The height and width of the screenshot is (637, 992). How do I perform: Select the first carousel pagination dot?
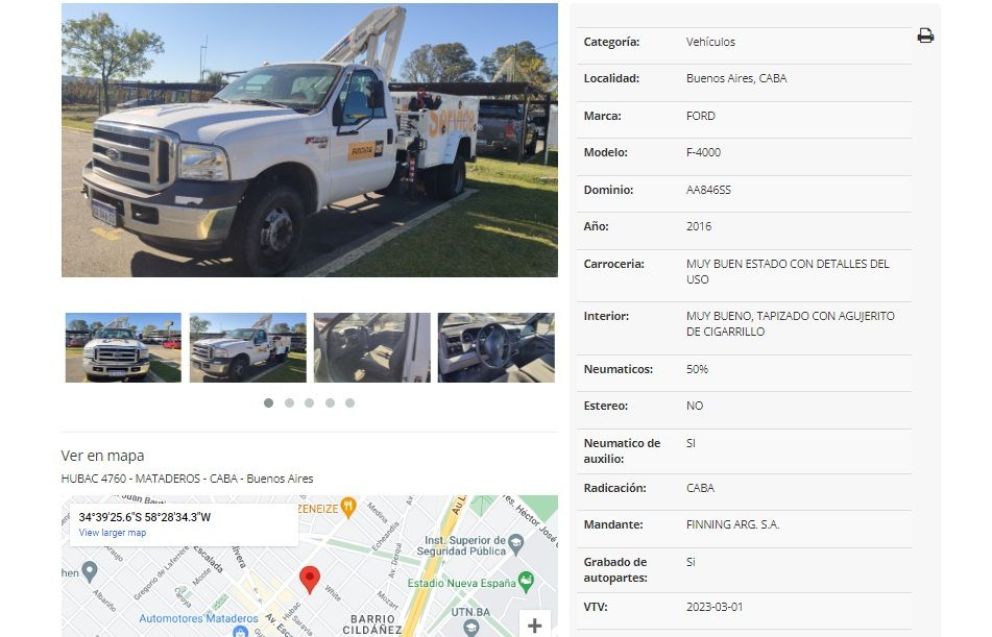tap(269, 403)
